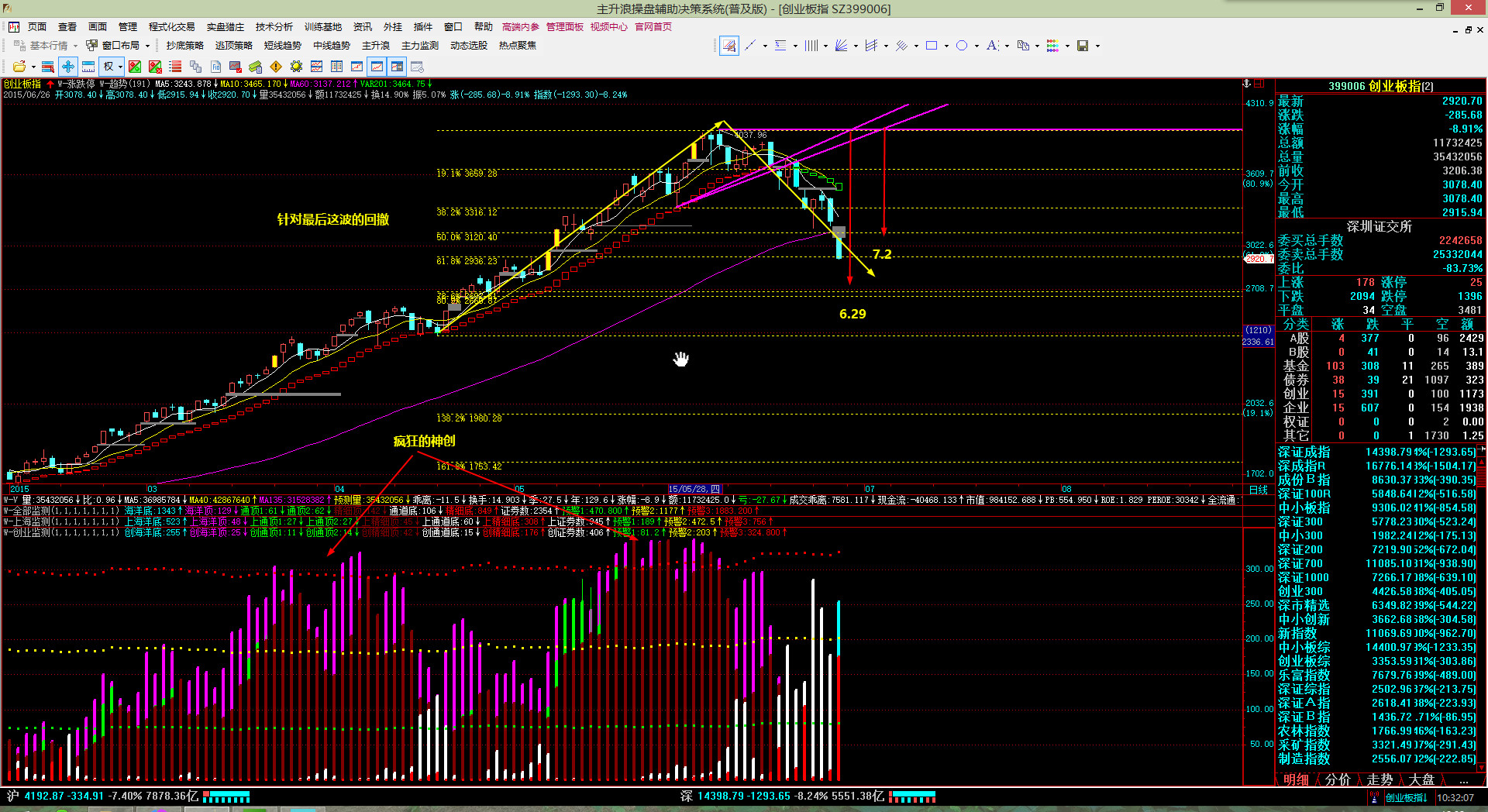Select the rectangle drawing tool
The width and height of the screenshot is (1488, 812).
pos(932,46)
